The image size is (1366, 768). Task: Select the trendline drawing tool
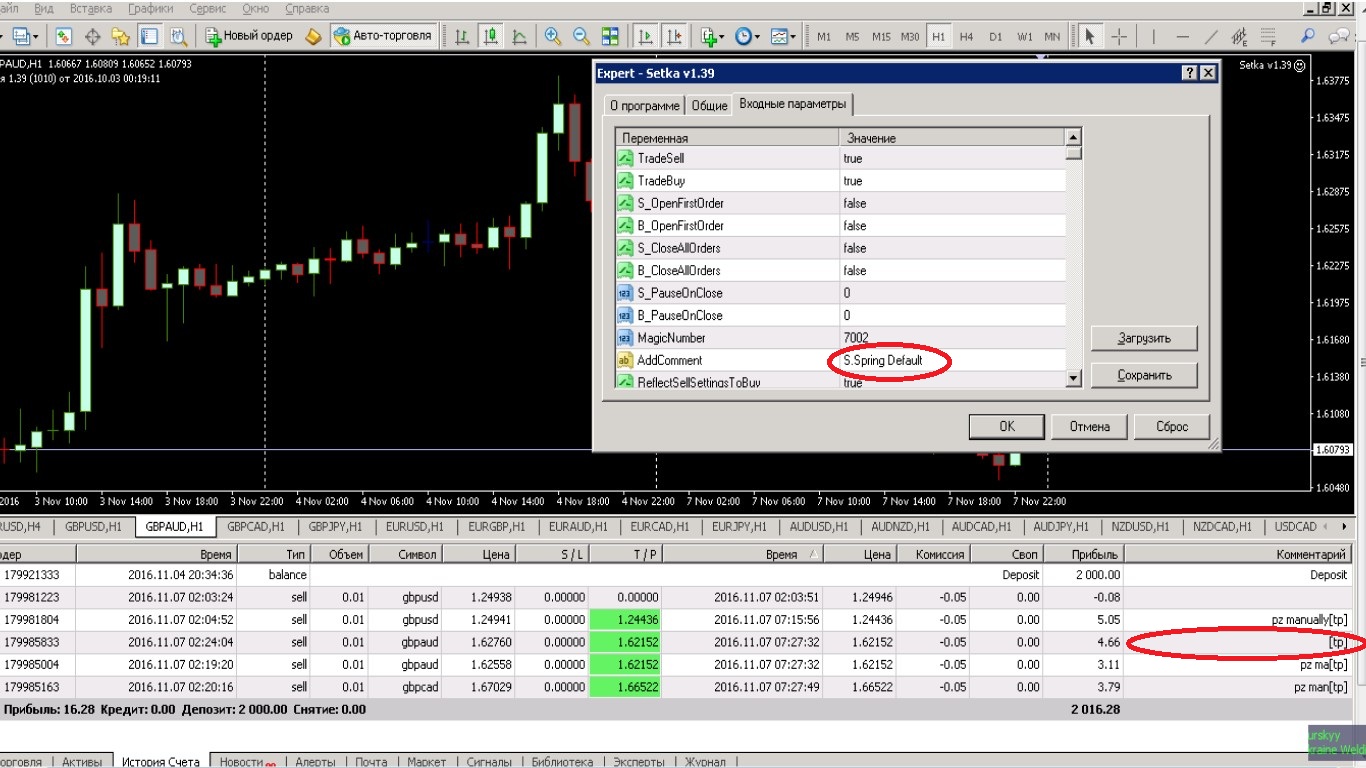click(x=1211, y=36)
